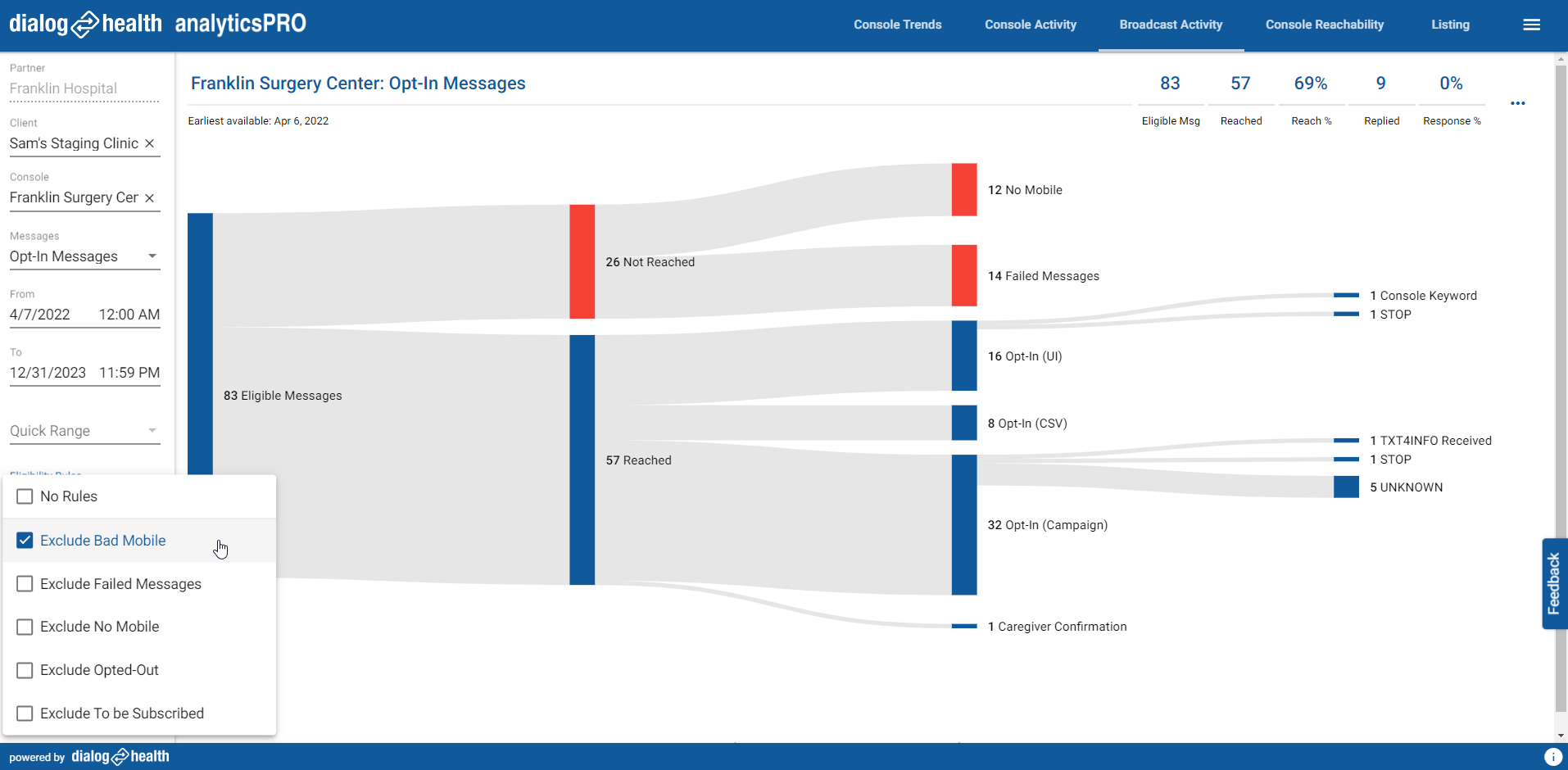Click the chart title Franklin Surgery Center: Opt-In Messages
Image resolution: width=1568 pixels, height=770 pixels.
pos(358,84)
